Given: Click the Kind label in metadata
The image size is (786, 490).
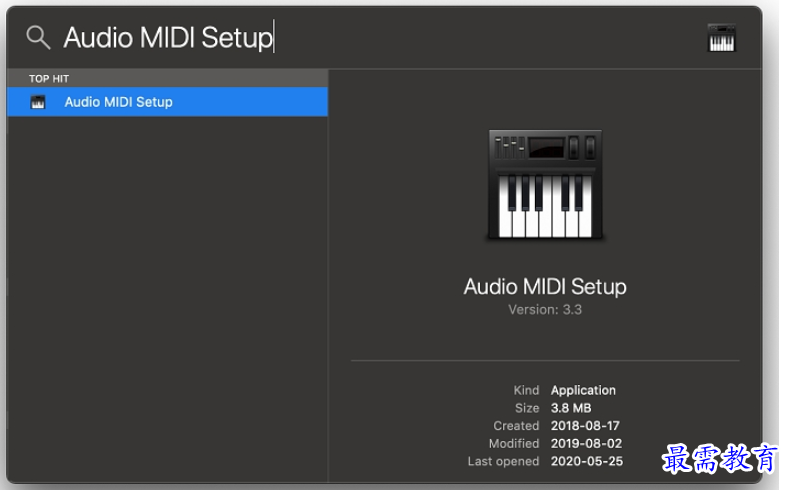Looking at the screenshot, I should [x=526, y=390].
